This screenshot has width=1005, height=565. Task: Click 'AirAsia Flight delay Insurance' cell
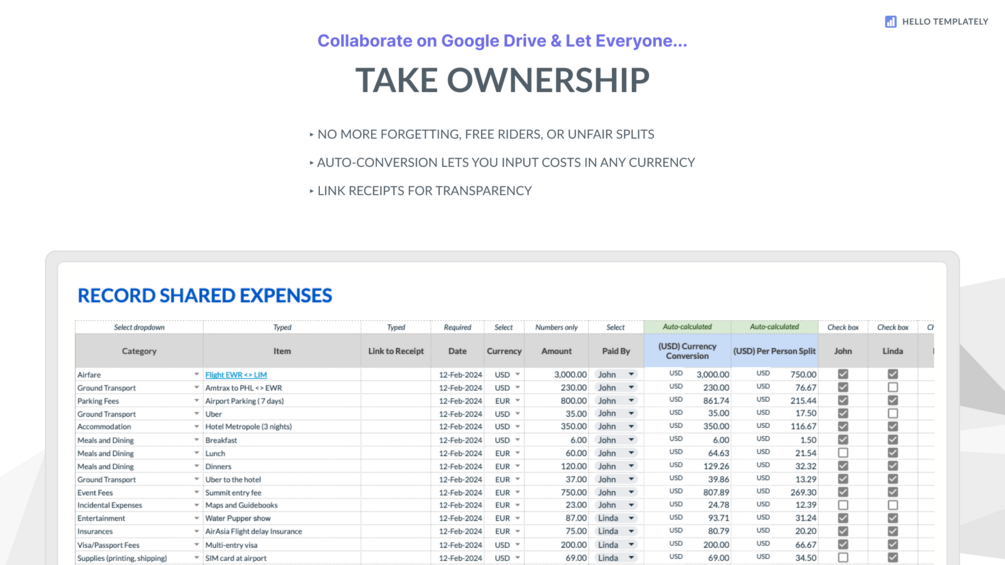[282, 531]
